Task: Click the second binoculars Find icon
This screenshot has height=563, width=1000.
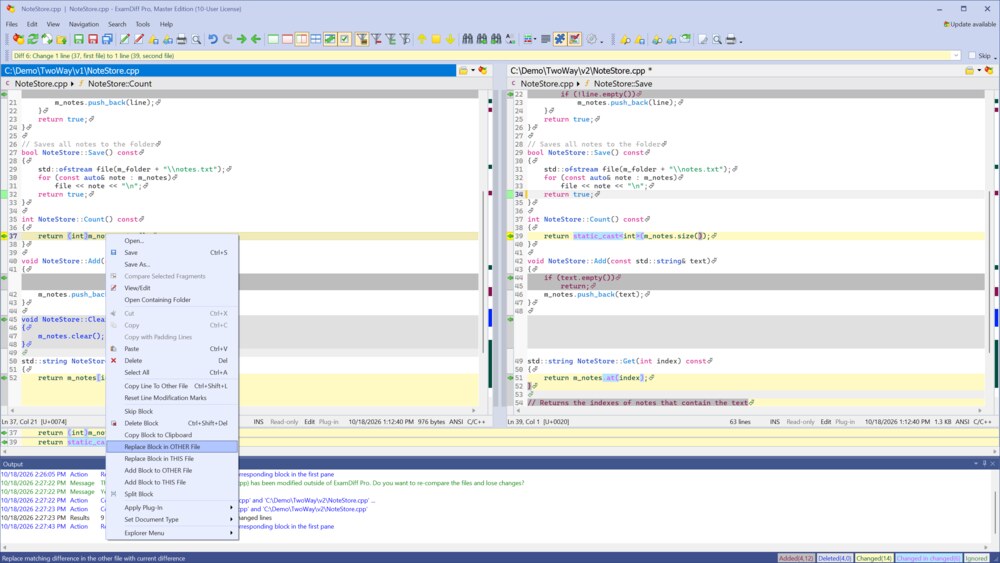Action: pos(482,40)
